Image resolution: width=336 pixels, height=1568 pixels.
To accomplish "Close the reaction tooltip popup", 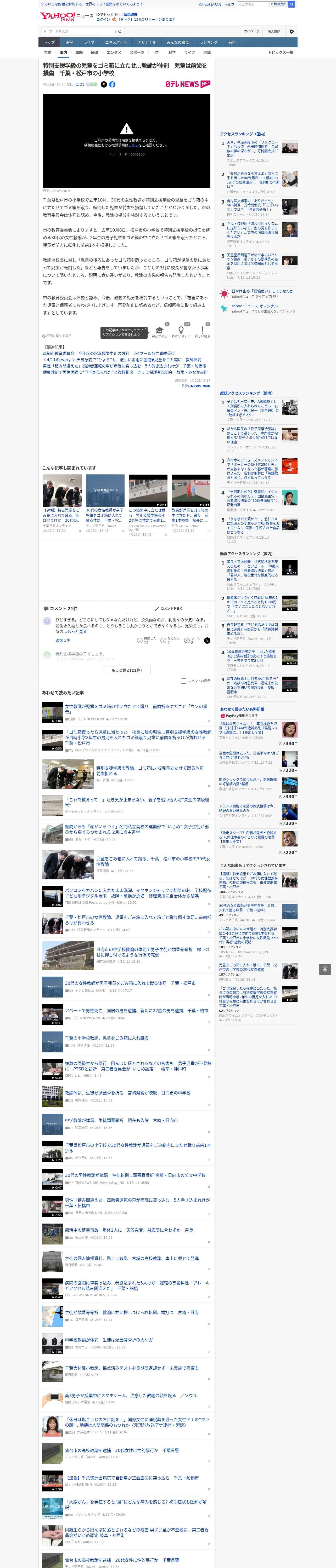I will pyautogui.click(x=145, y=329).
